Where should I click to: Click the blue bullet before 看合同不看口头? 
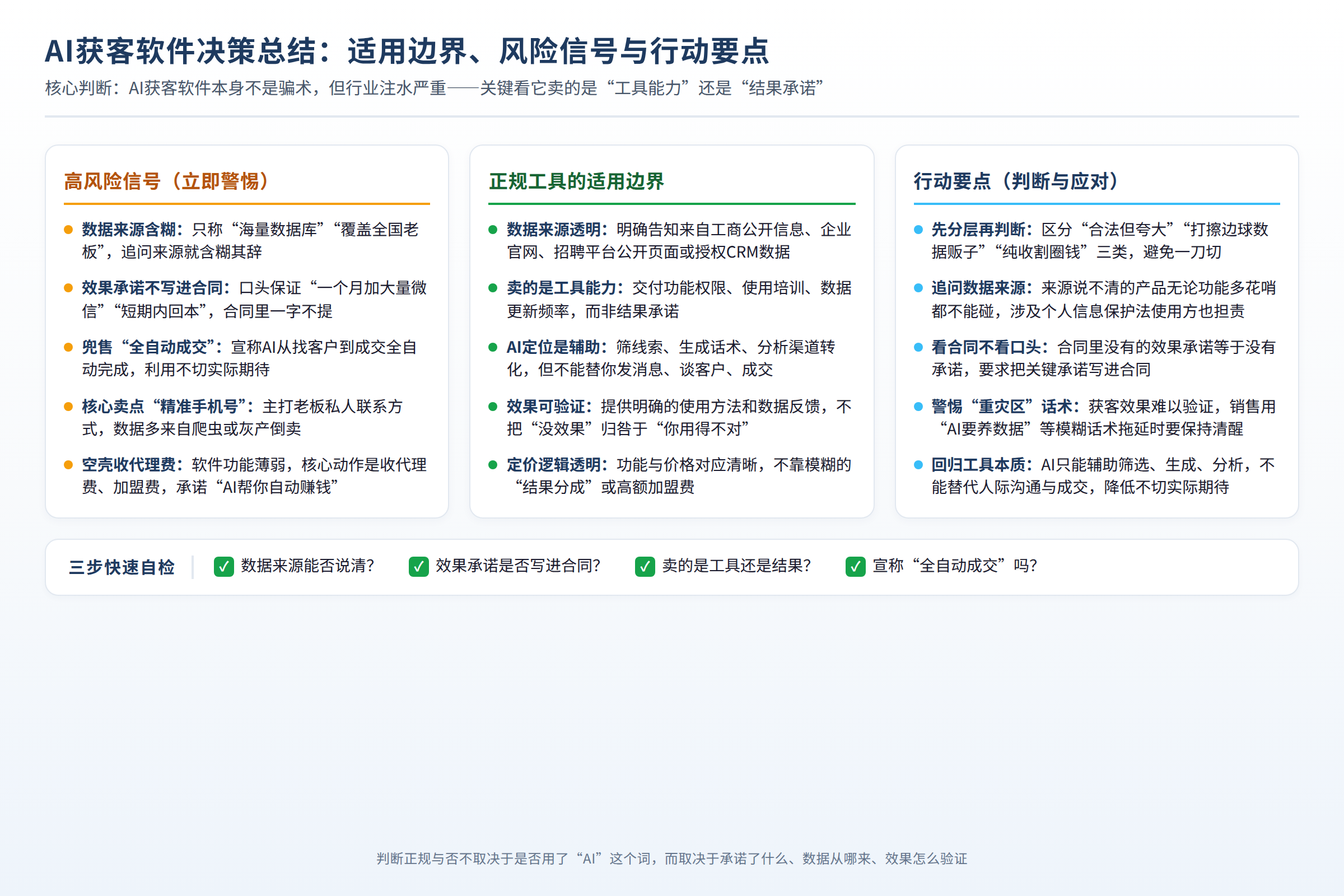918,347
